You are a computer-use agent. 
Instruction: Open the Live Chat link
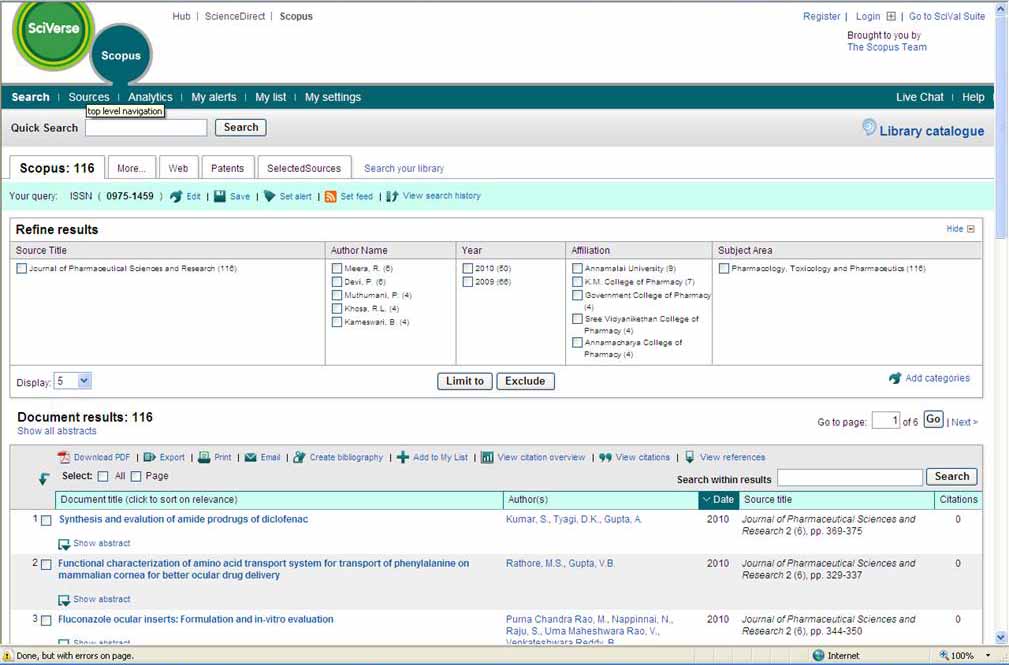920,97
